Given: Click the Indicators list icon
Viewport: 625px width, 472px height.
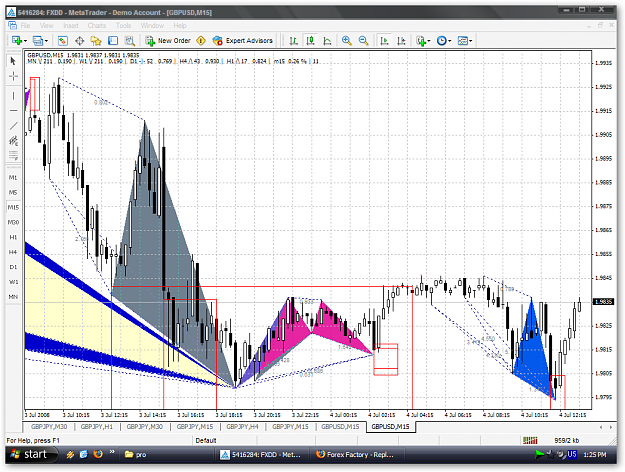Looking at the screenshot, I should 421,41.
